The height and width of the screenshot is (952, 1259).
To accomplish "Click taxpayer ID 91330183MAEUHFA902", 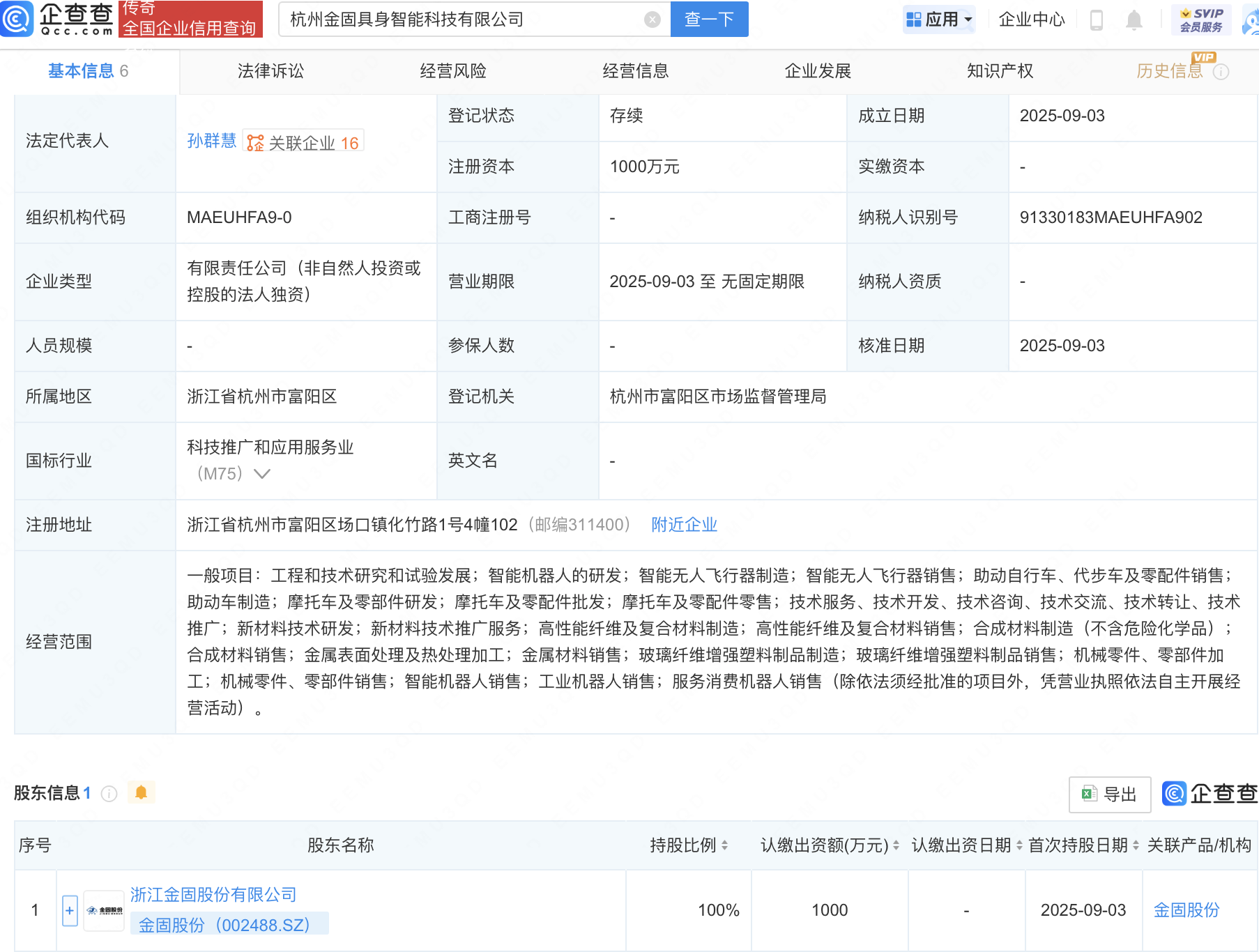I will [x=1111, y=217].
